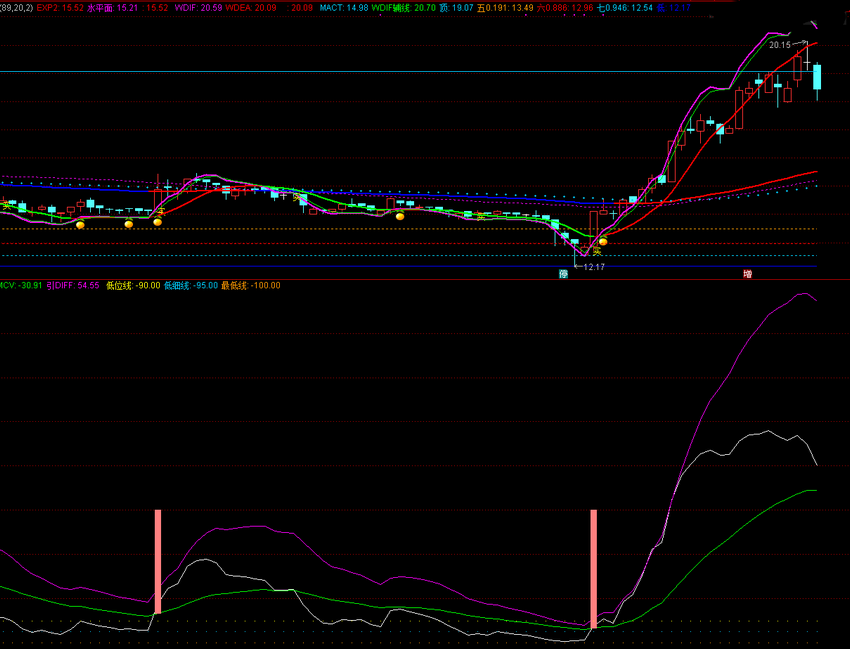850x649 pixels.
Task: Select the gold ball signal beside the 12.17 bottom
Action: 603,241
